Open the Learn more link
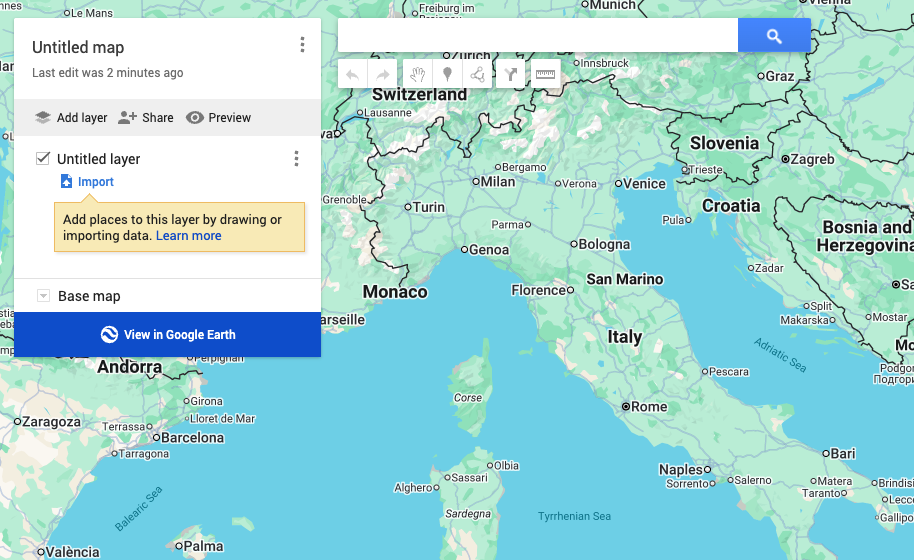 pyautogui.click(x=188, y=236)
